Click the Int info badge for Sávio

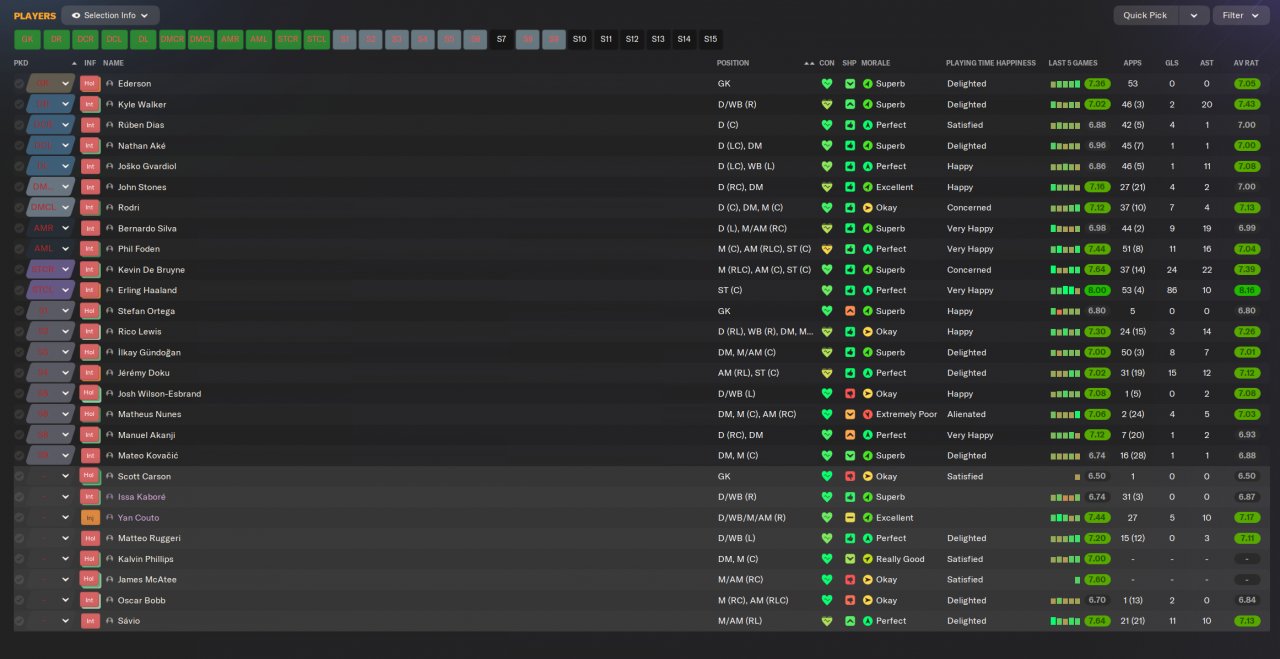coord(90,621)
